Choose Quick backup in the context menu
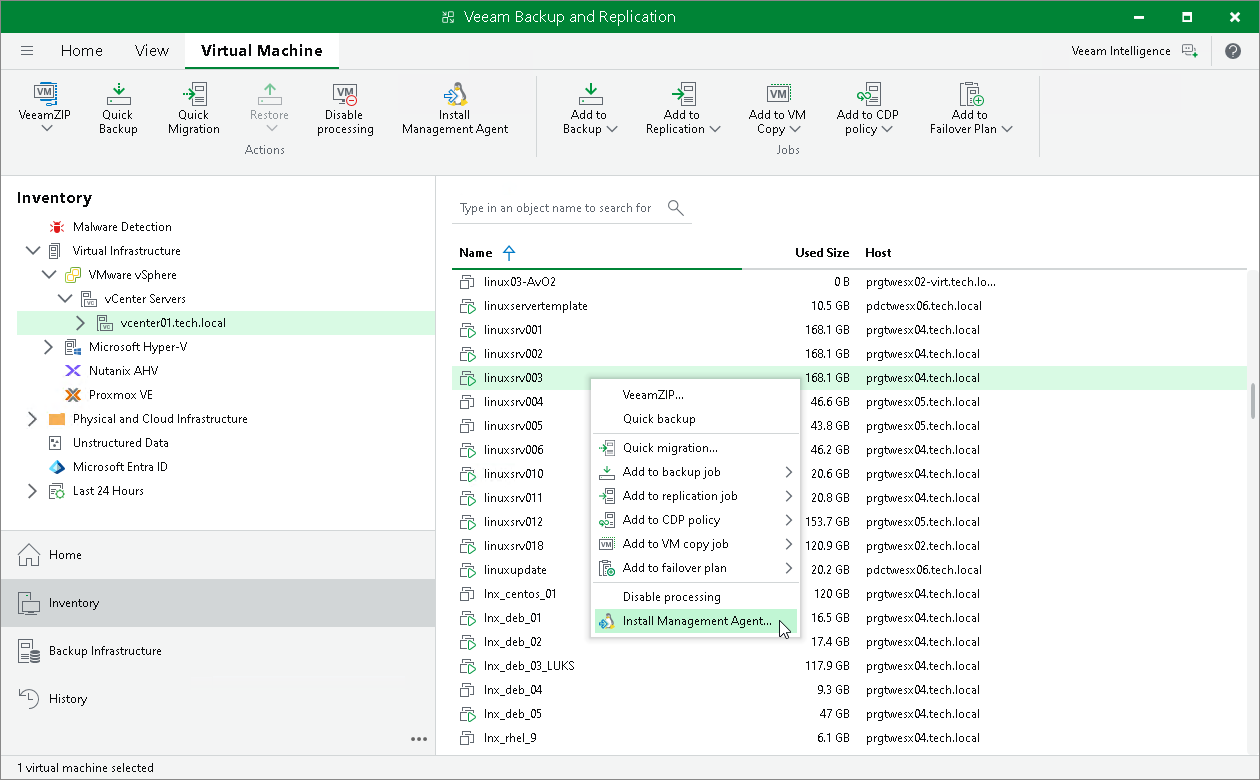The width and height of the screenshot is (1260, 780). (696, 419)
